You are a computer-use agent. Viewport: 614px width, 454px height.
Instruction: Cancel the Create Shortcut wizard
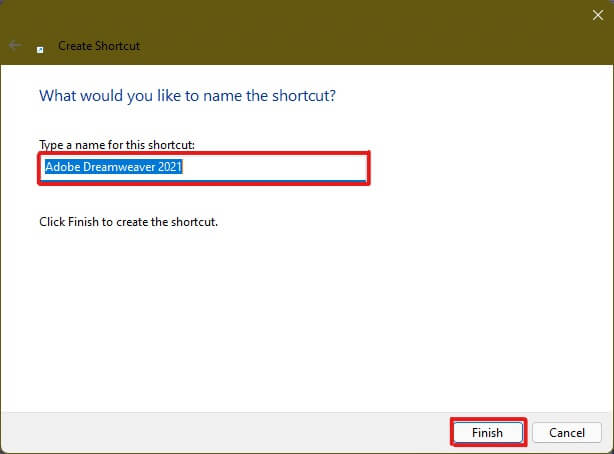pos(567,432)
